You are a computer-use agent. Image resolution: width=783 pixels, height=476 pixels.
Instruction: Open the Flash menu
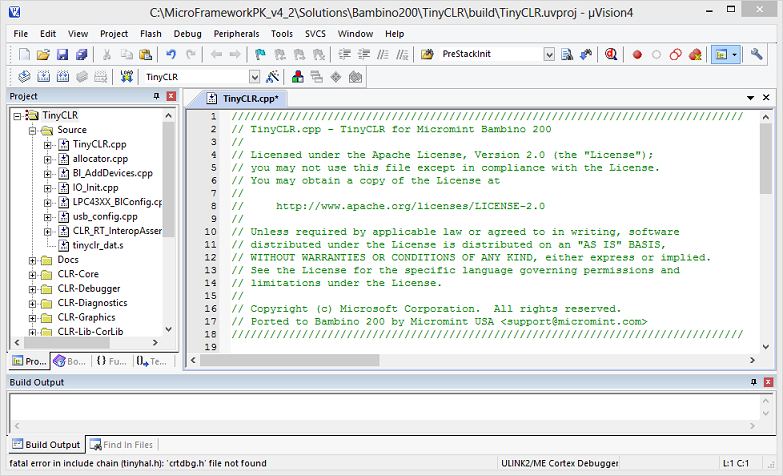click(x=151, y=34)
